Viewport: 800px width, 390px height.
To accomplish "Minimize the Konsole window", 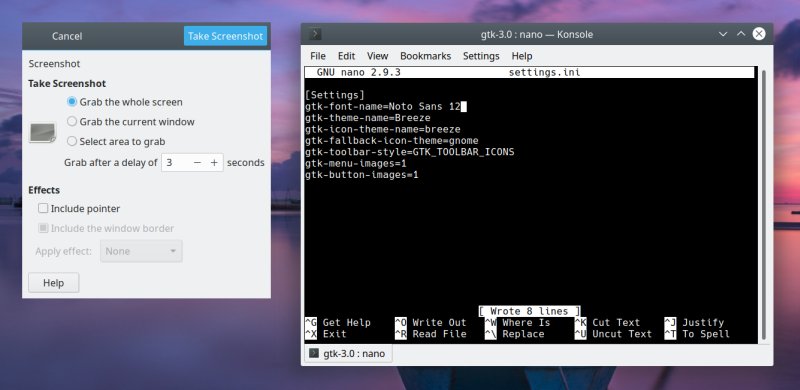I will 723,34.
